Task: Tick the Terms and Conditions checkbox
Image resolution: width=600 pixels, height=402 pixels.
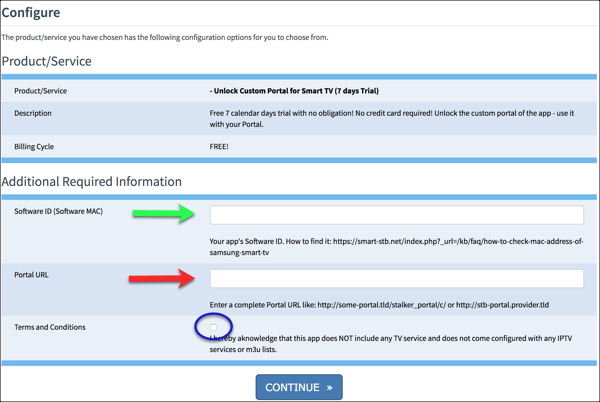Action: tap(213, 328)
